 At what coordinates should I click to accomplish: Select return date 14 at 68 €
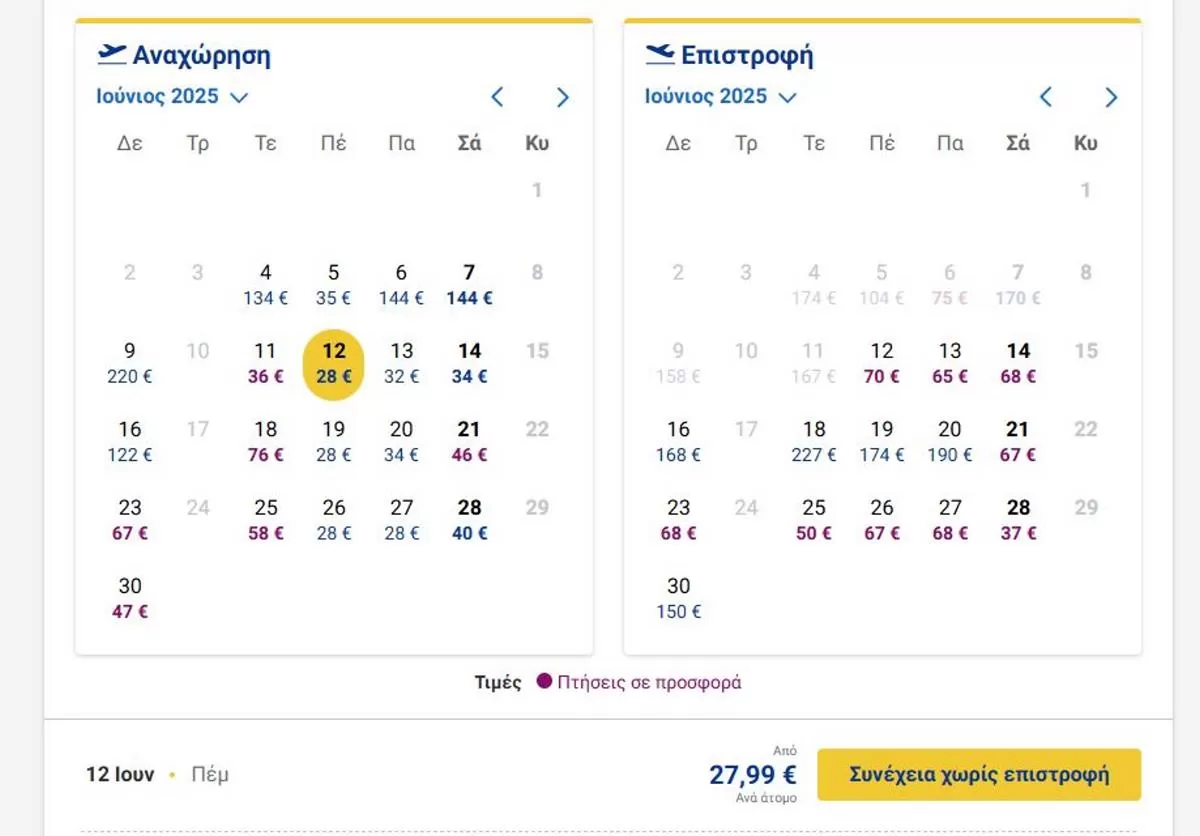pos(1018,363)
